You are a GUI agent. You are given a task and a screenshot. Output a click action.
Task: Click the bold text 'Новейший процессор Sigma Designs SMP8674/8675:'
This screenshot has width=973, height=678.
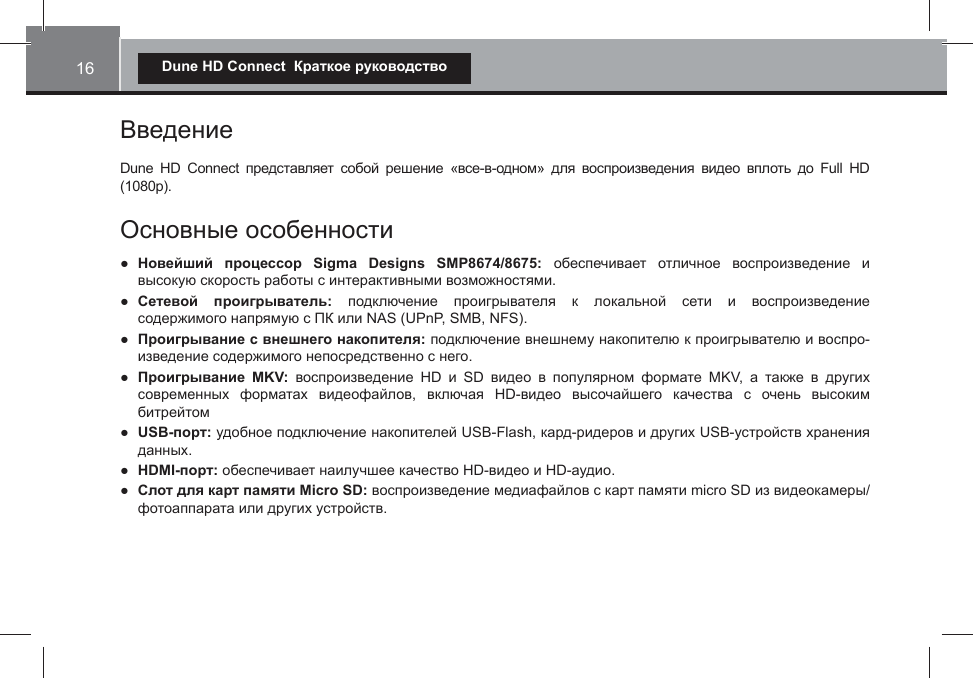click(x=339, y=264)
